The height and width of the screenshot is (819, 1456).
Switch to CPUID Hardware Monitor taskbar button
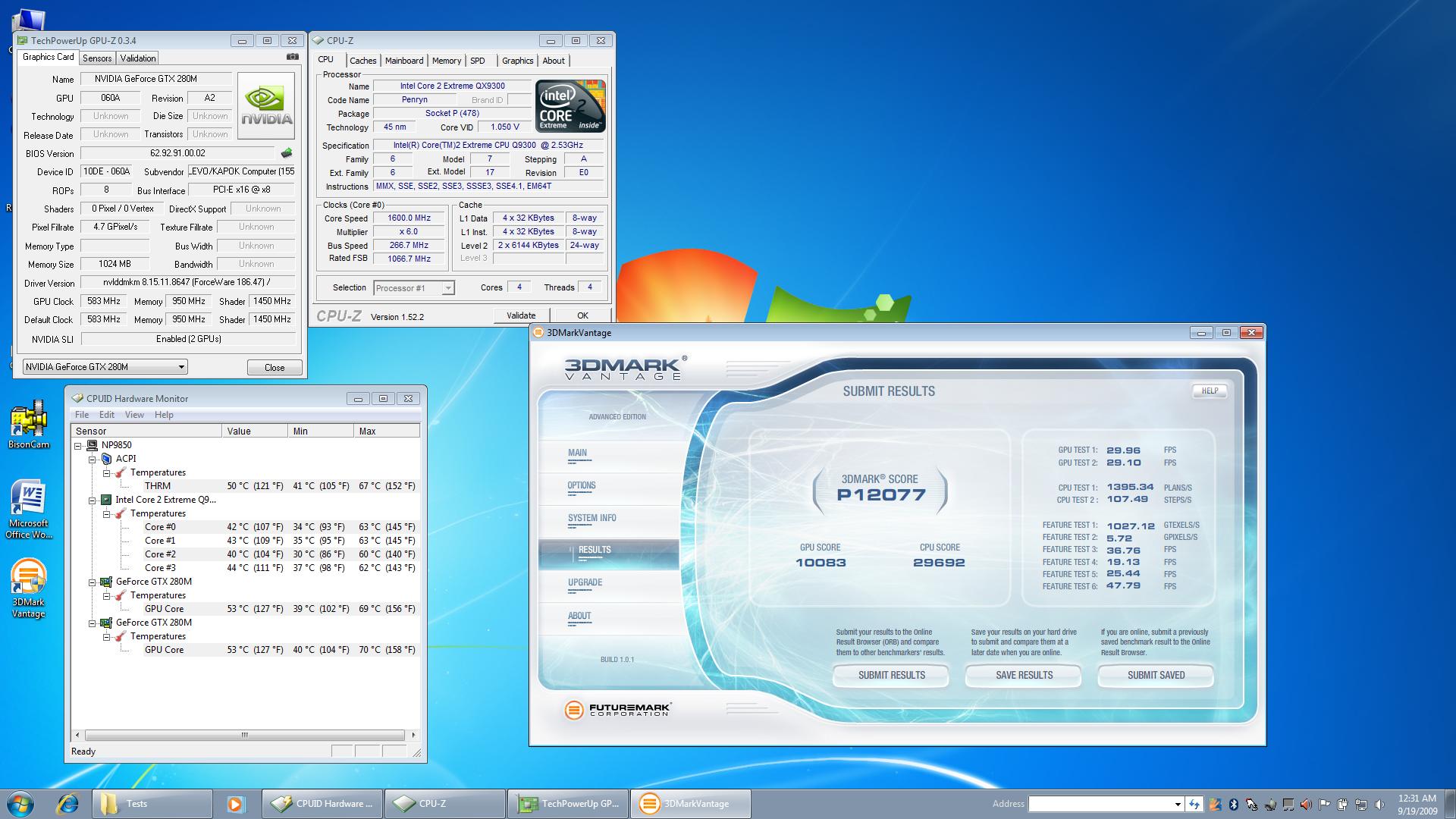[322, 804]
